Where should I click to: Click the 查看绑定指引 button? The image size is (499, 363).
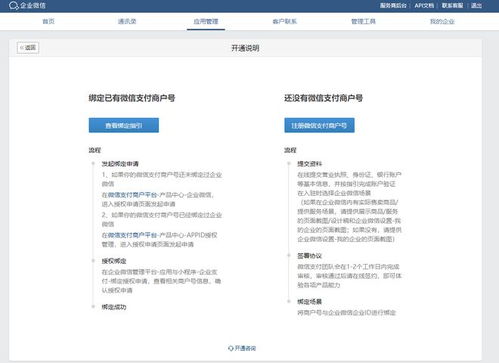124,125
